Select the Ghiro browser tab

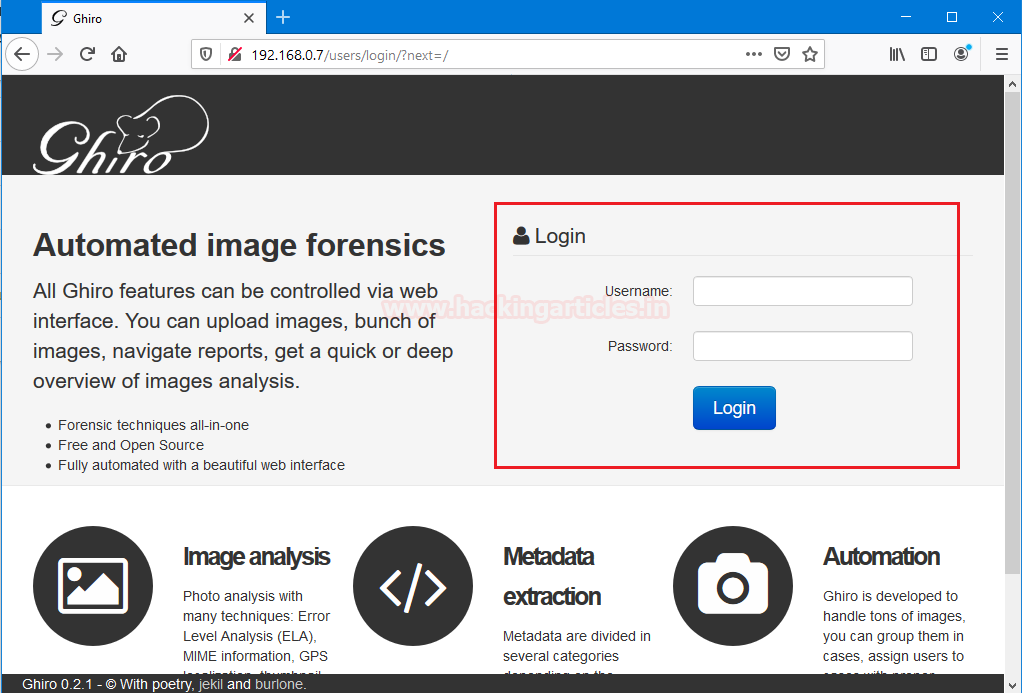coord(154,18)
